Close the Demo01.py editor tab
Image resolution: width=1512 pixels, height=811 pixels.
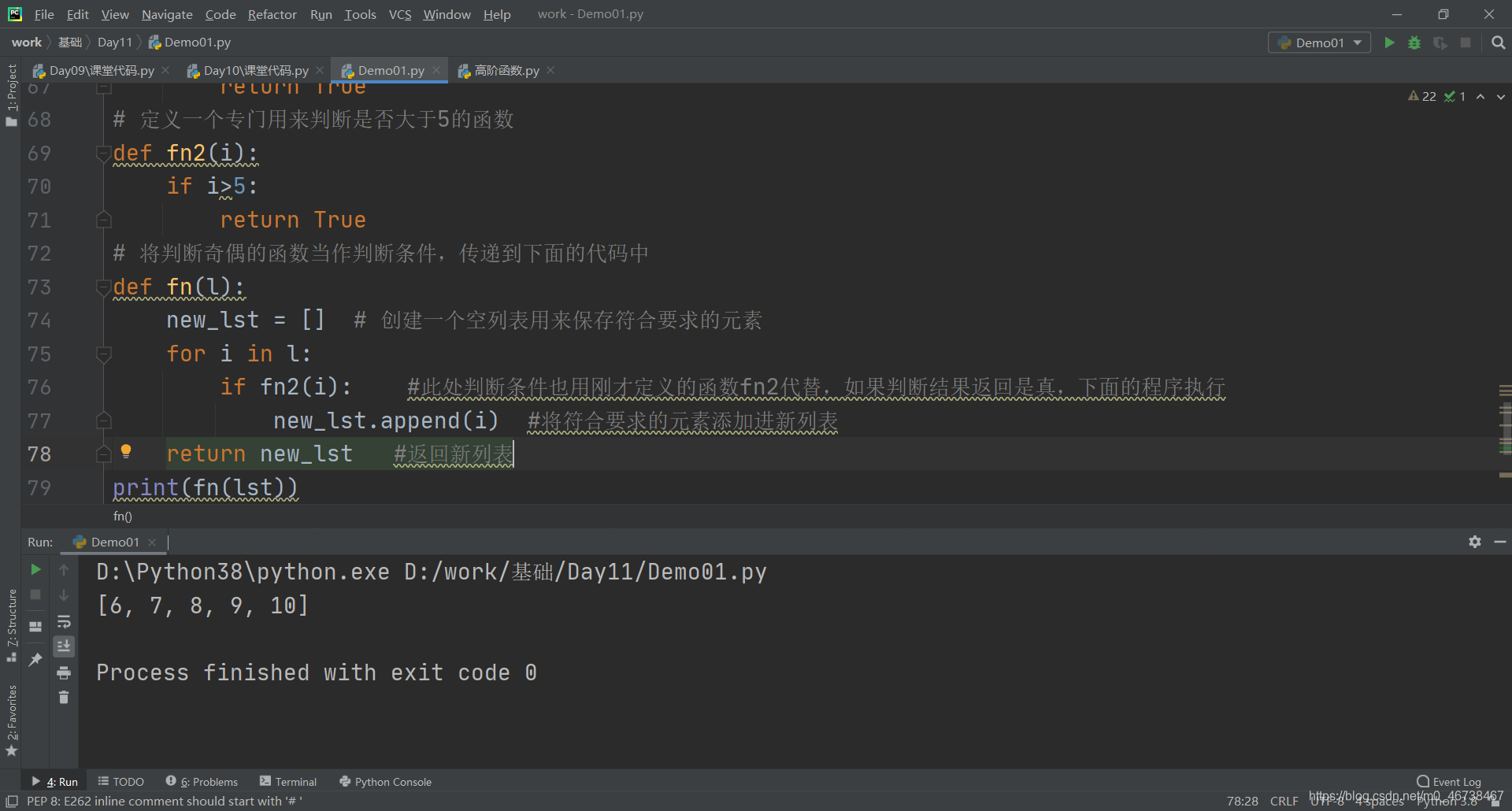click(x=436, y=70)
